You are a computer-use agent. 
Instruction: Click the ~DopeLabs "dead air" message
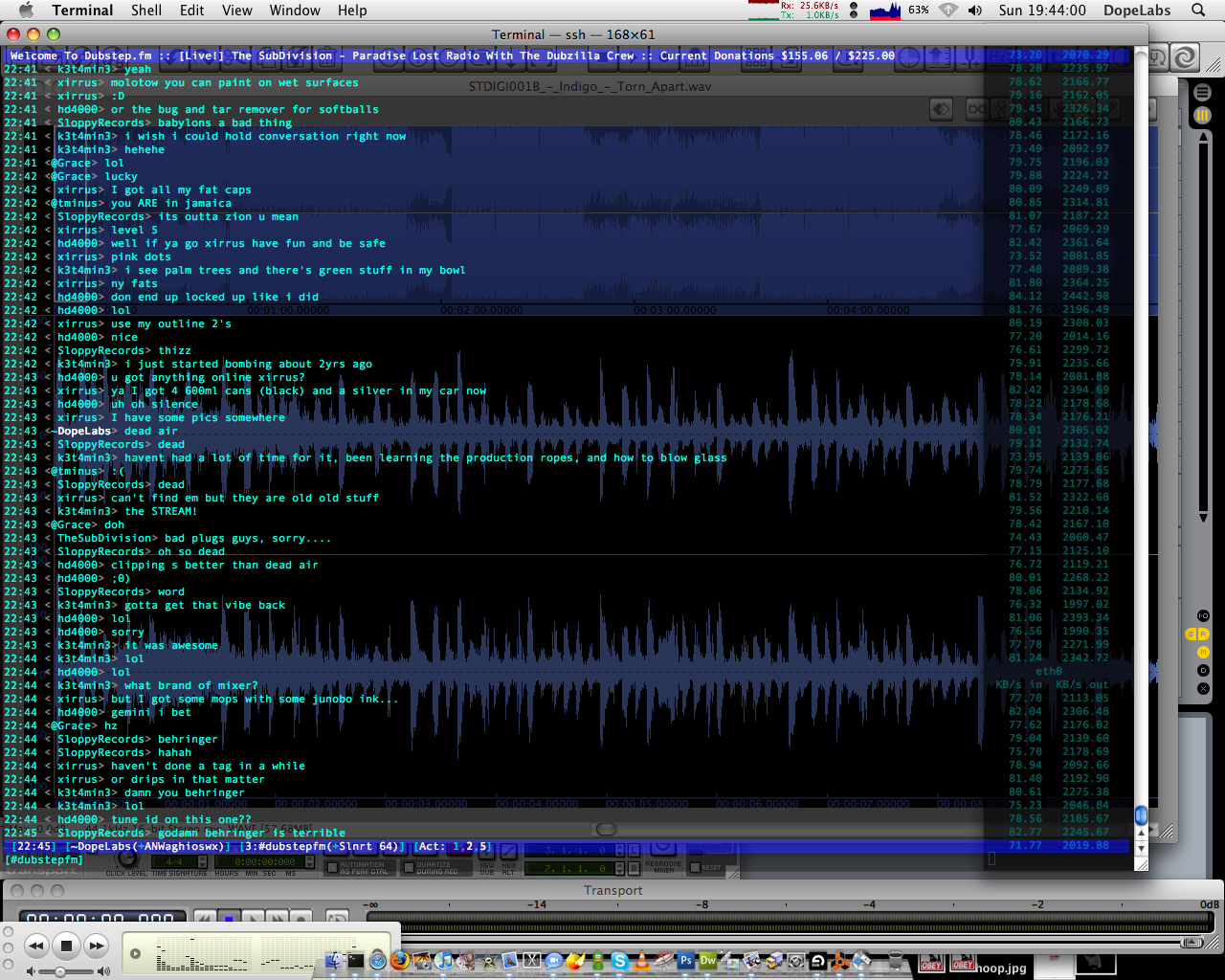[151, 431]
